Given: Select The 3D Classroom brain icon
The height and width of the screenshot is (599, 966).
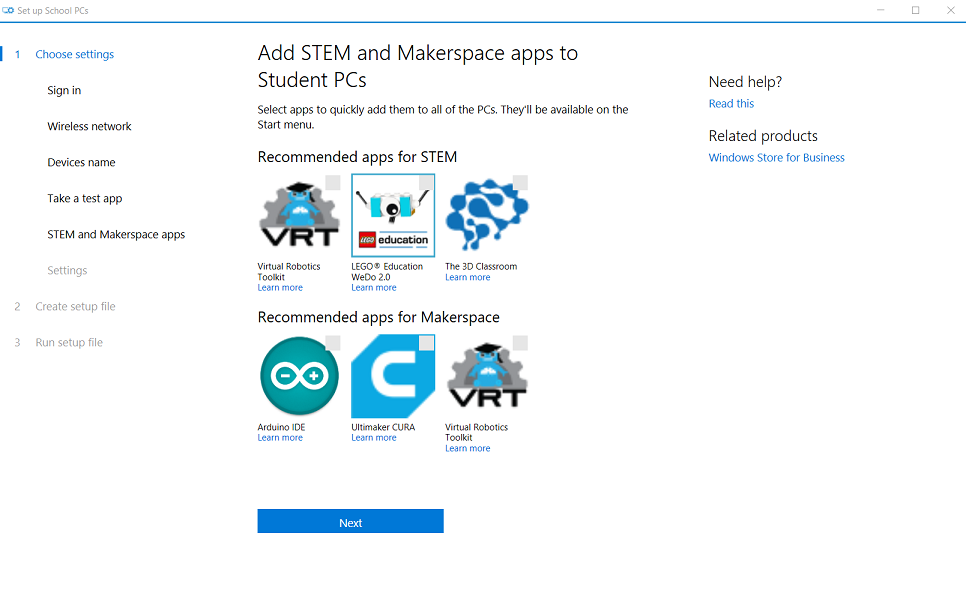Looking at the screenshot, I should tap(487, 215).
